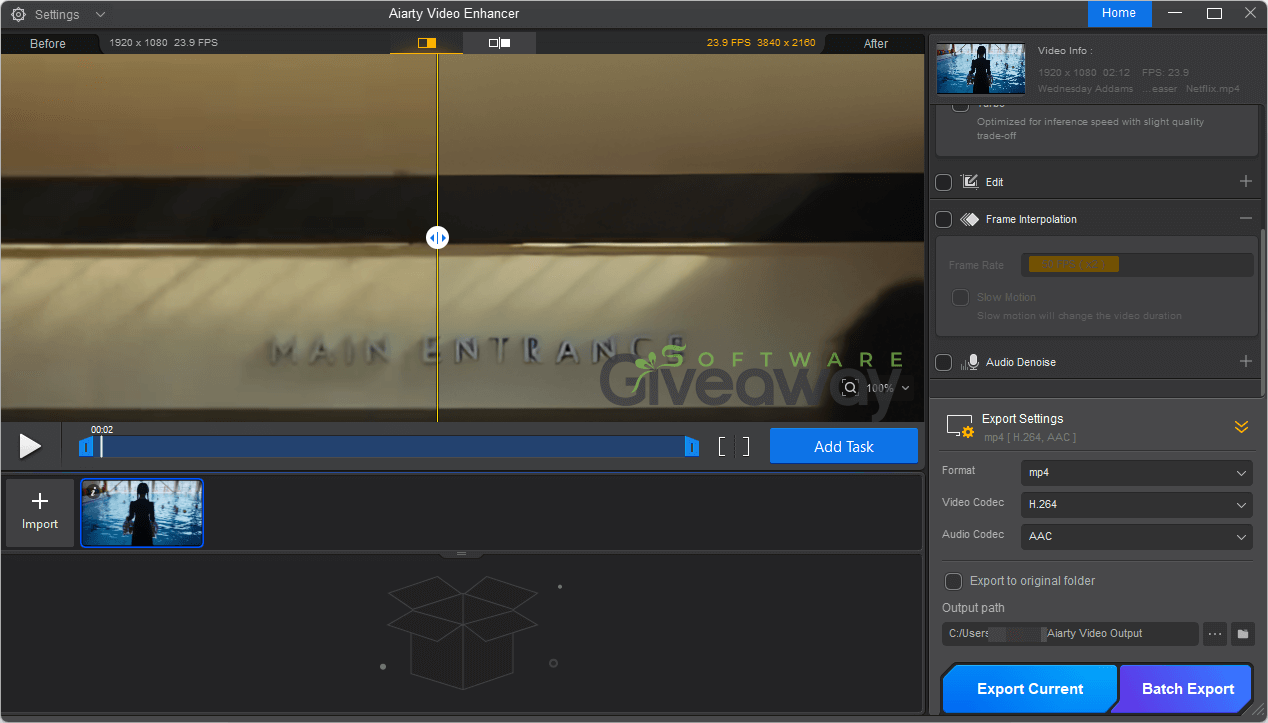The width and height of the screenshot is (1268, 723).
Task: Click the Settings label text
Action: (57, 15)
